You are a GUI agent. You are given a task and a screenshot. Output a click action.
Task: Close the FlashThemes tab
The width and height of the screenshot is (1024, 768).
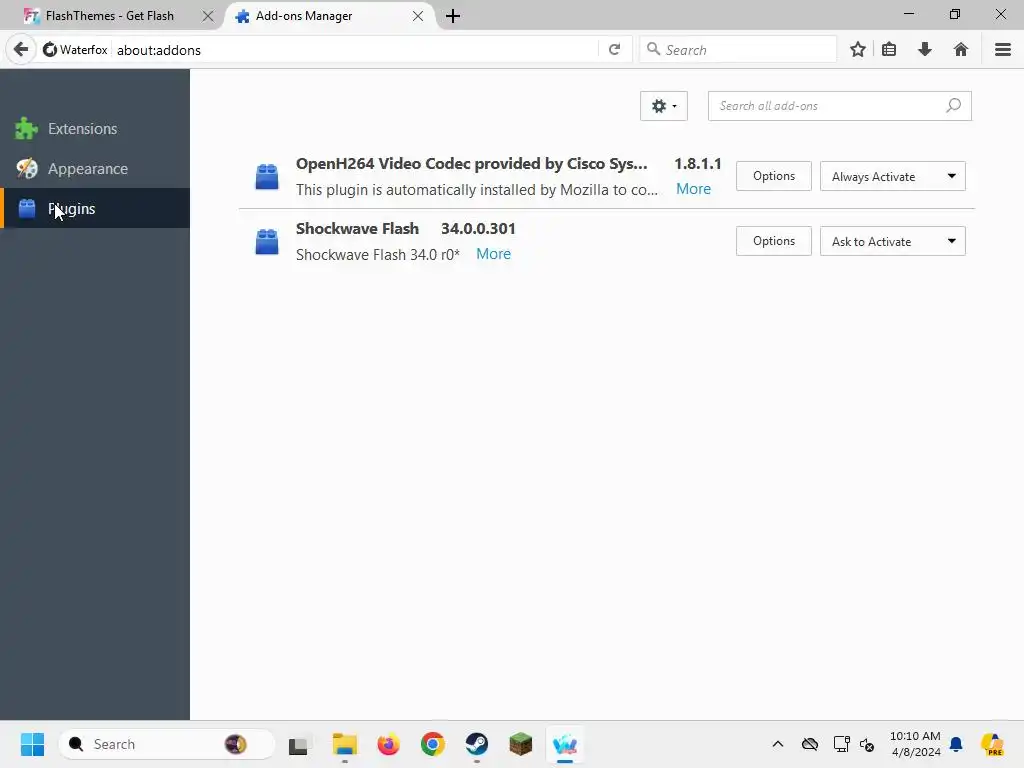click(x=208, y=16)
